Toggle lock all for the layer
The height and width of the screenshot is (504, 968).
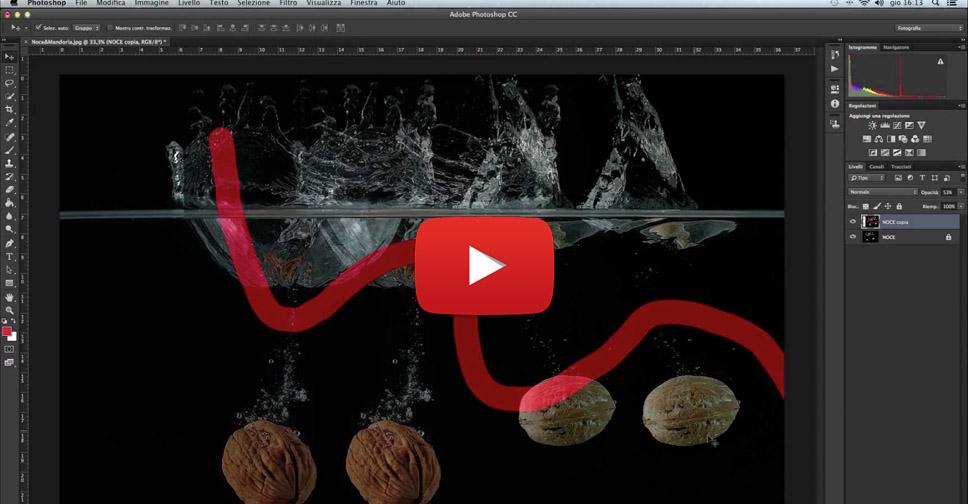click(899, 206)
